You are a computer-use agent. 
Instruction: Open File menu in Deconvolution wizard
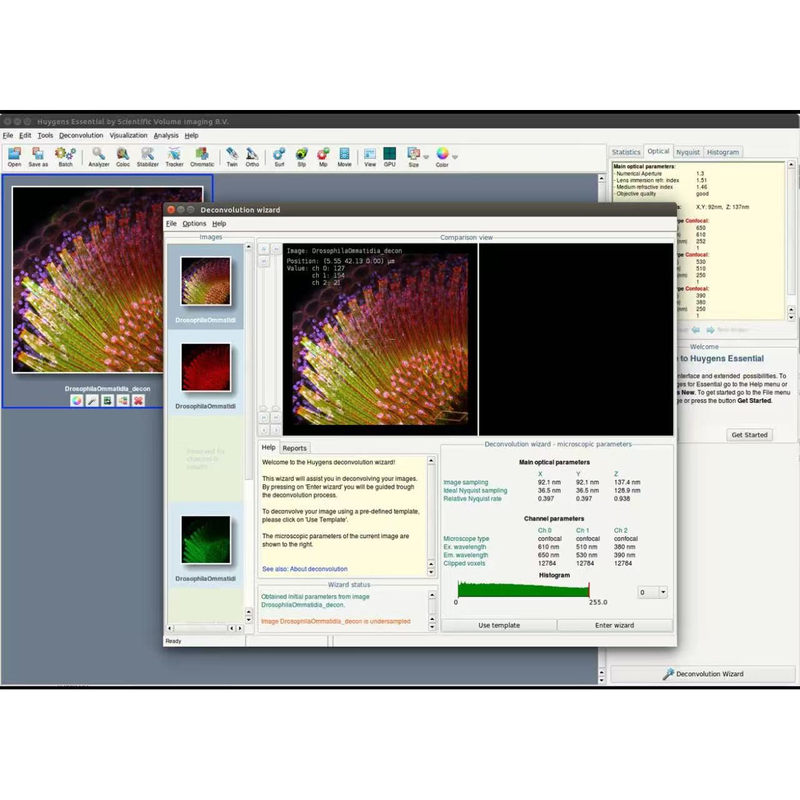tap(171, 224)
